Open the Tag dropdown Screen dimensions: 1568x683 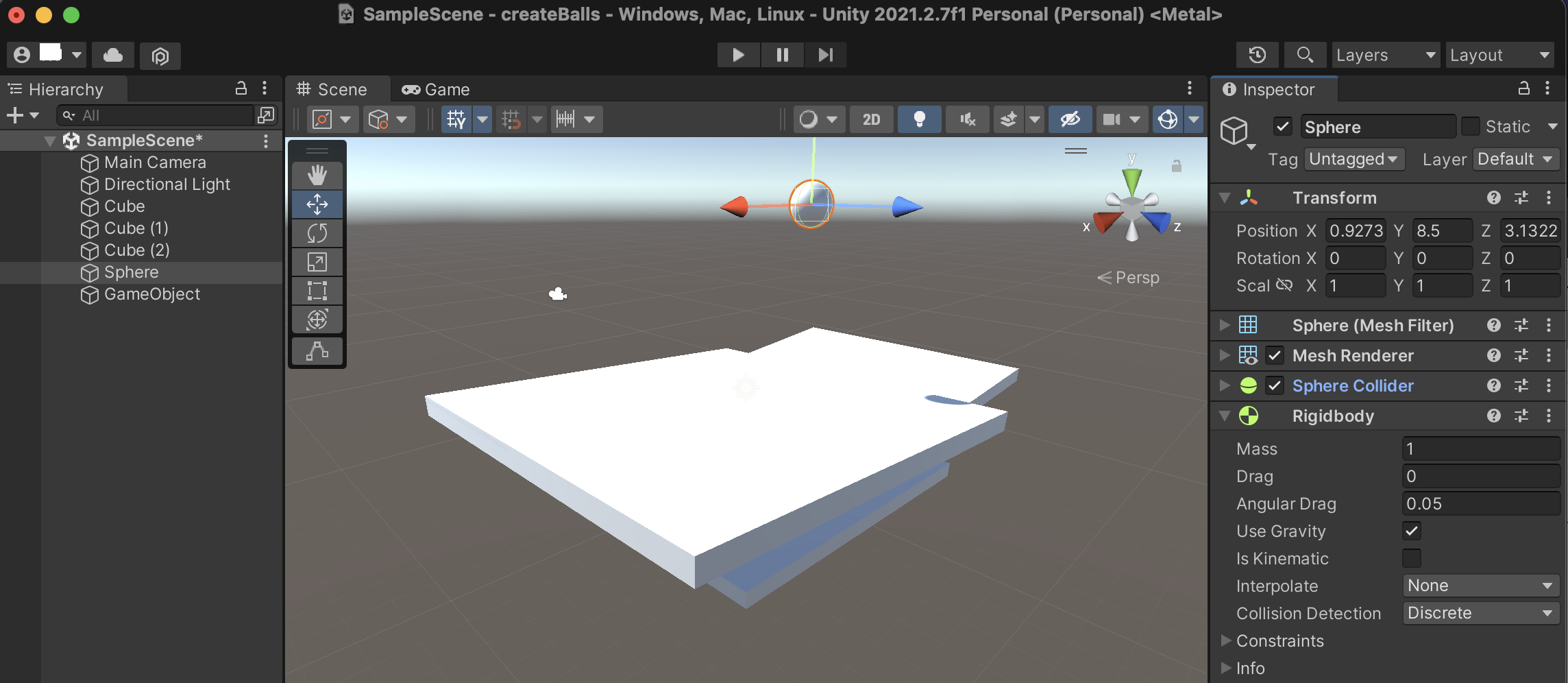(1353, 159)
